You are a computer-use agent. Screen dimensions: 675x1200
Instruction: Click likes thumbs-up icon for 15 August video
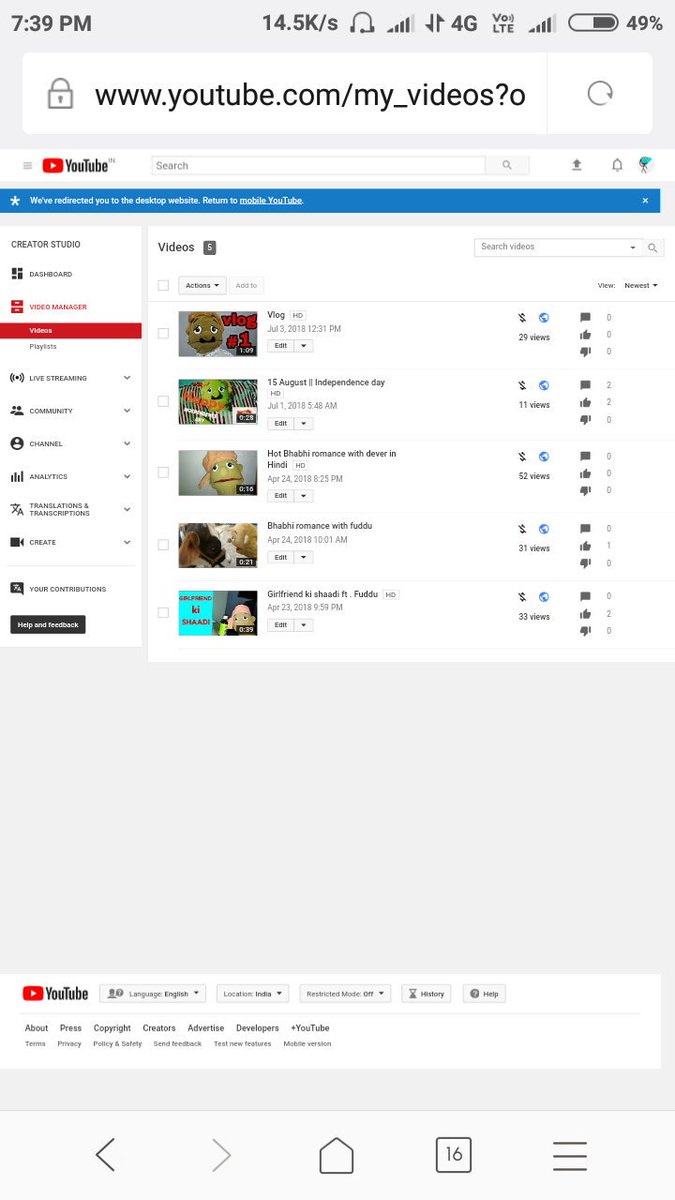click(586, 402)
